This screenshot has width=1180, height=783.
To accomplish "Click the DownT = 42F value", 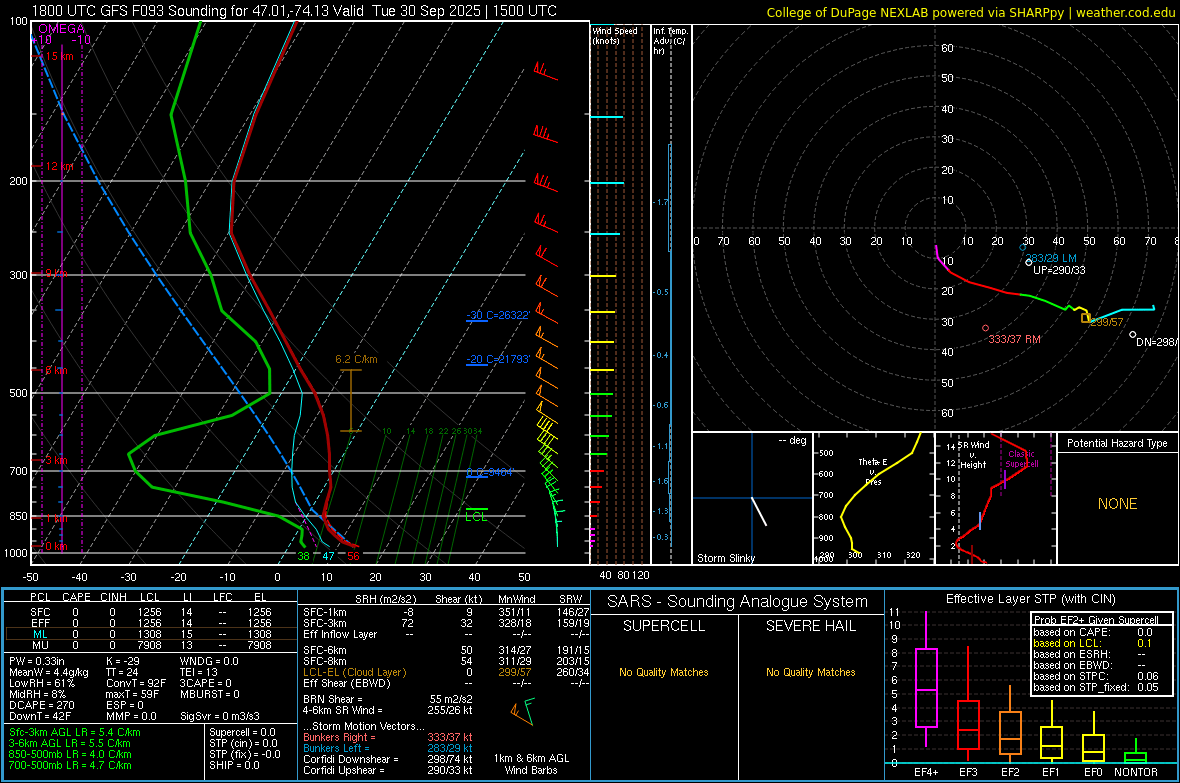I will pos(40,716).
